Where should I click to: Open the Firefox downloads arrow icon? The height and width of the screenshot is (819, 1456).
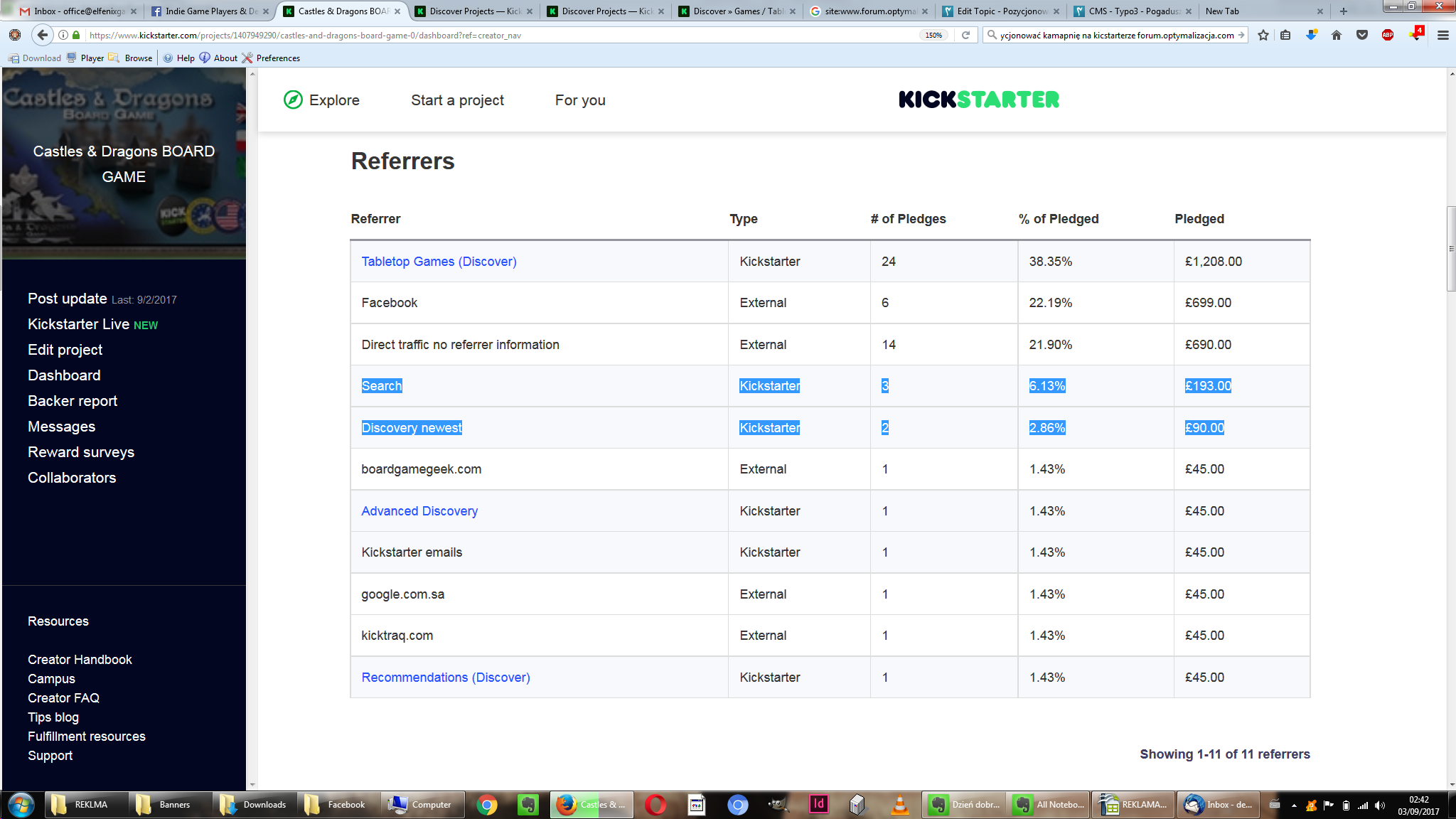point(1311,35)
